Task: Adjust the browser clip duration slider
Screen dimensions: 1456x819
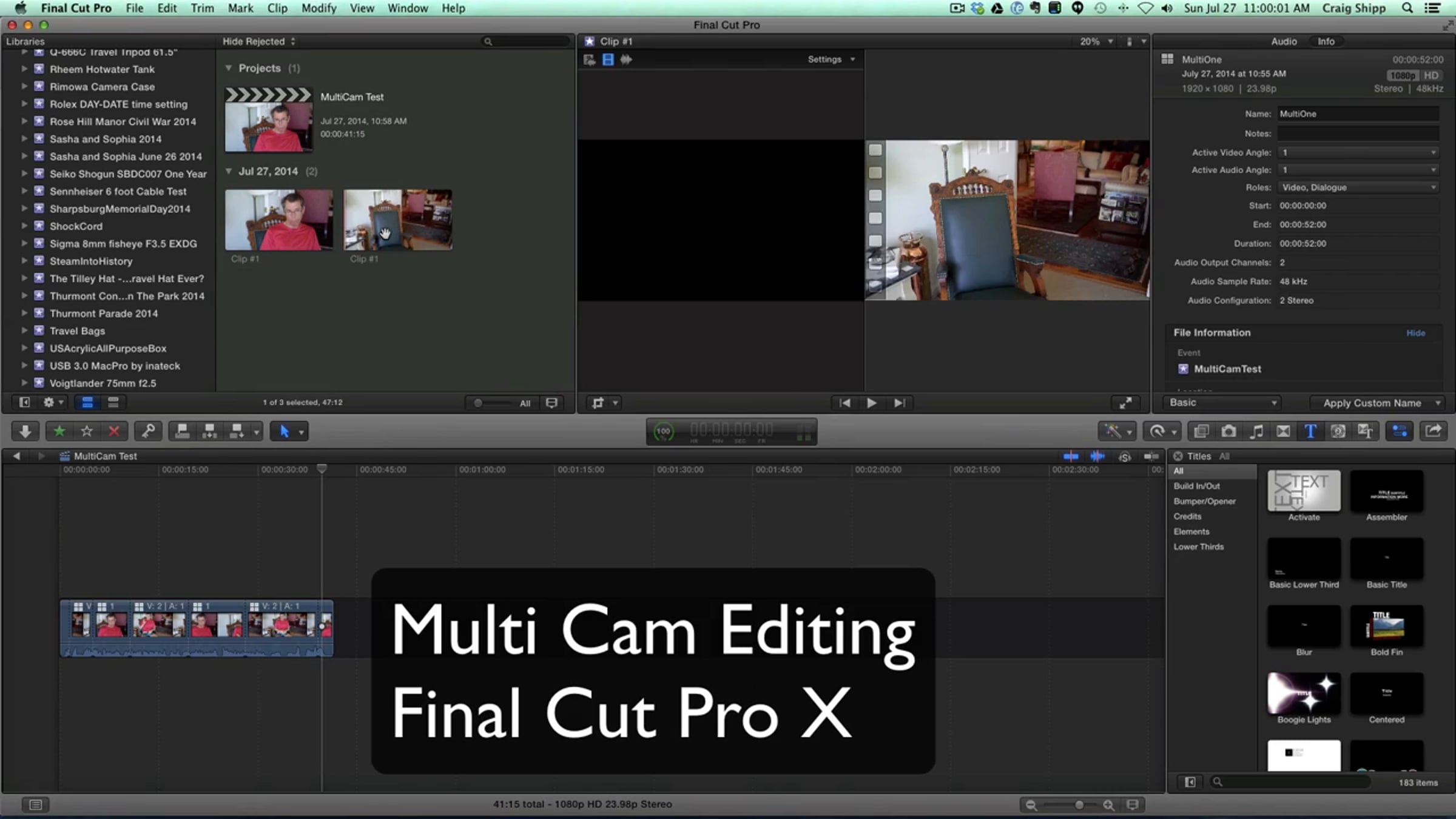Action: (x=493, y=403)
